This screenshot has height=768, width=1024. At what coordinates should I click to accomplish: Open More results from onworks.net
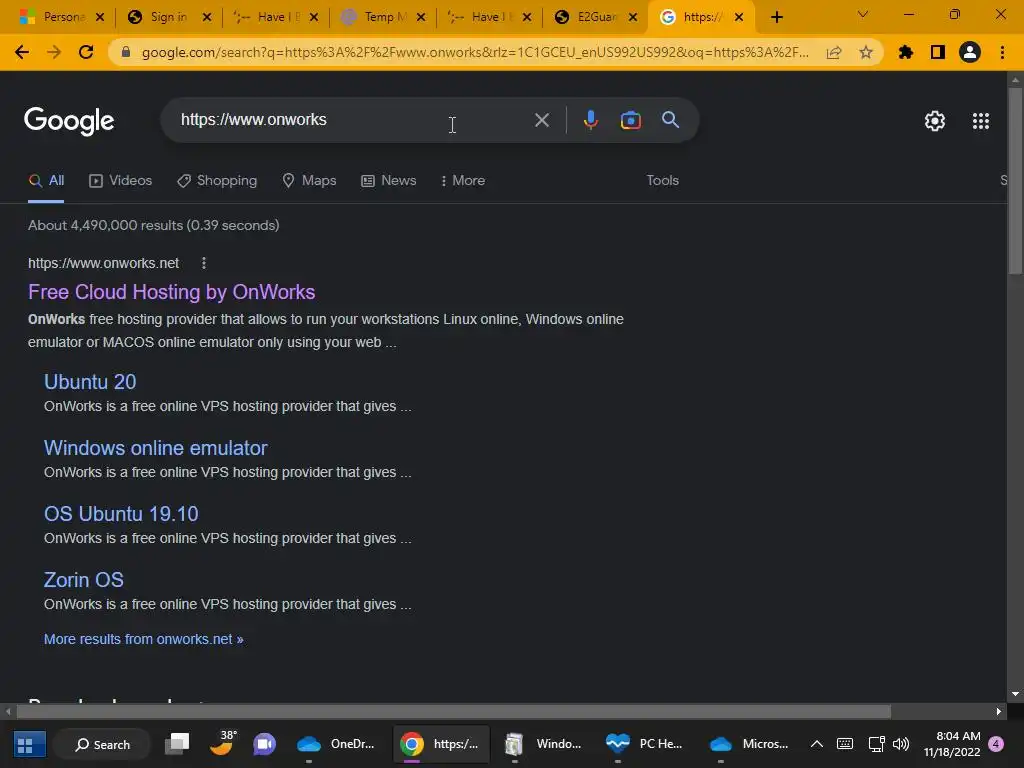point(144,639)
